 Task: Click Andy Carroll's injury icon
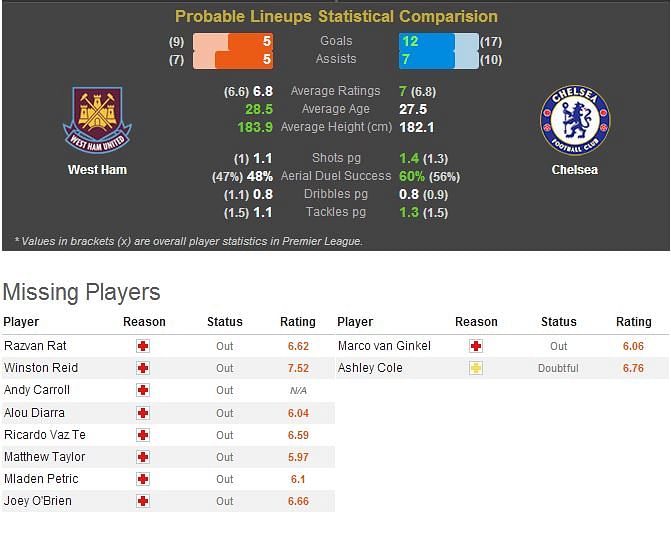pos(143,390)
